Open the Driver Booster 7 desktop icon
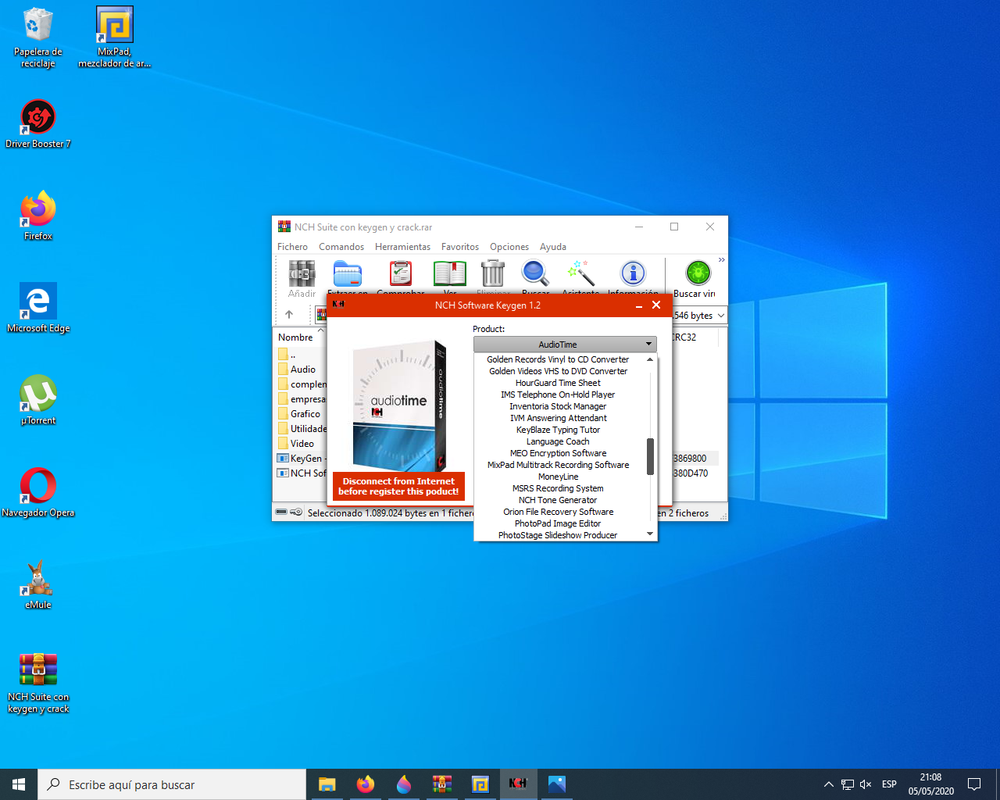Viewport: 1000px width, 800px height. [x=38, y=124]
